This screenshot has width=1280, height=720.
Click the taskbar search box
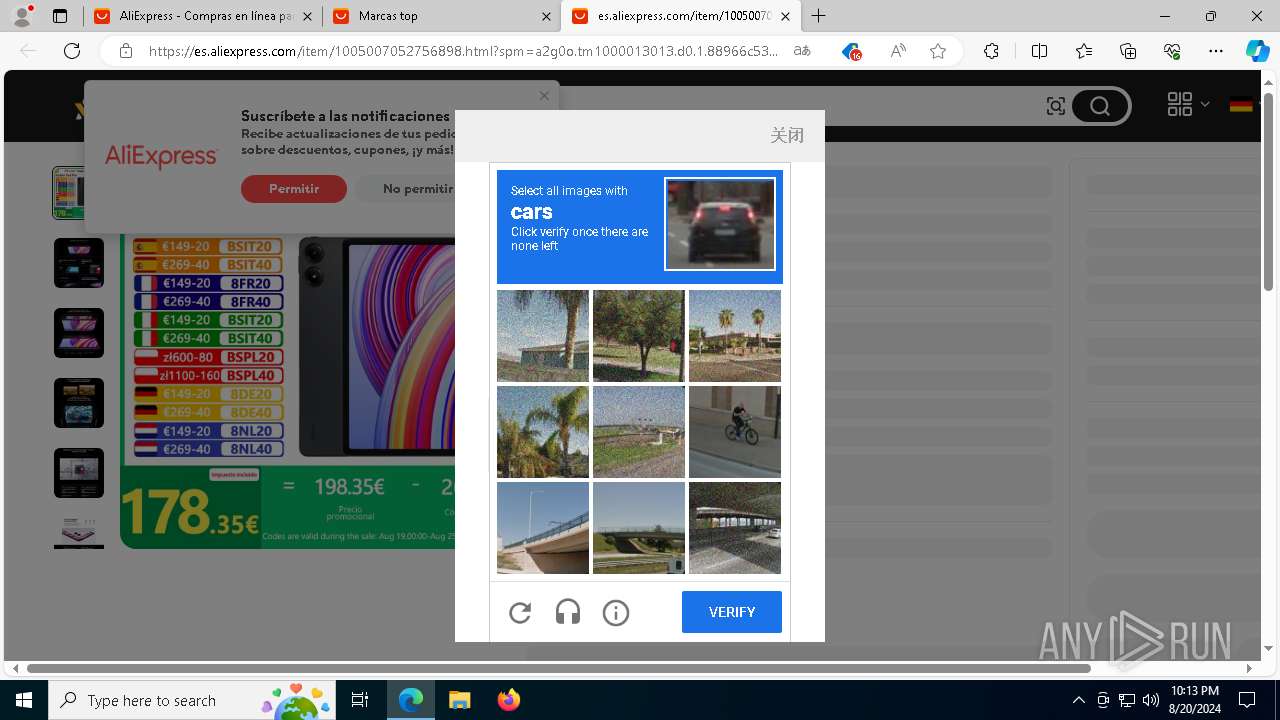(x=192, y=700)
